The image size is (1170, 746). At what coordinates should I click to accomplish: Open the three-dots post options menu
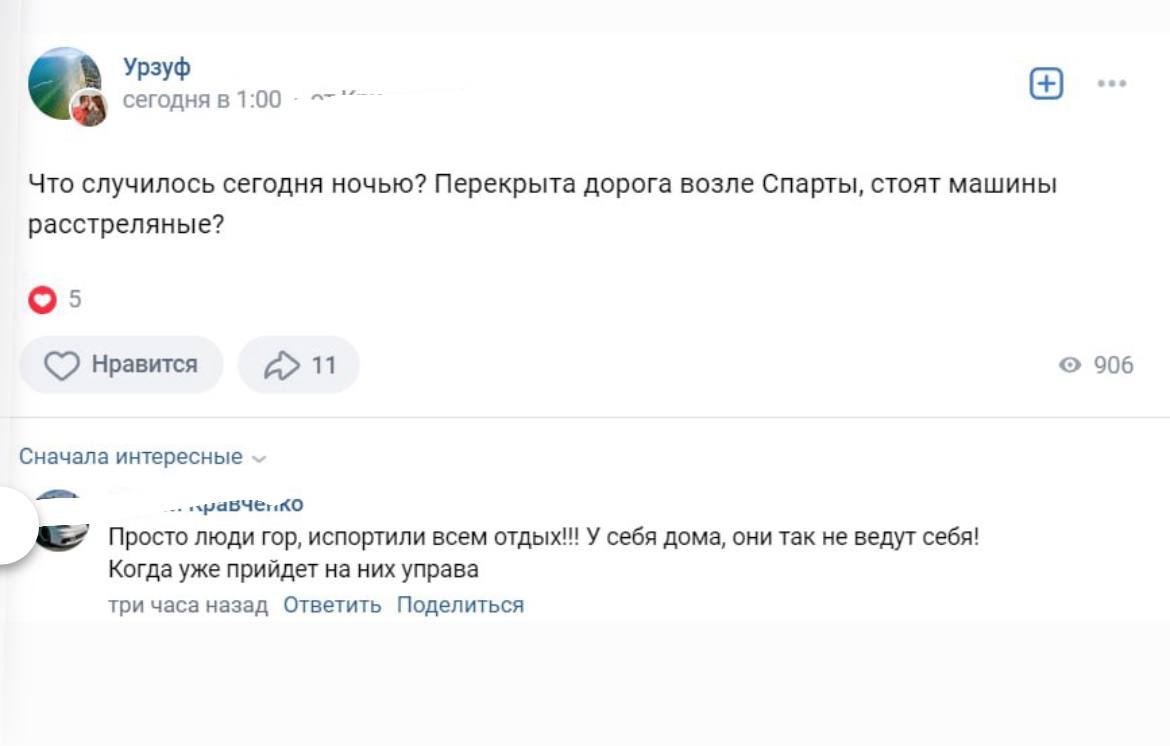coord(1112,85)
